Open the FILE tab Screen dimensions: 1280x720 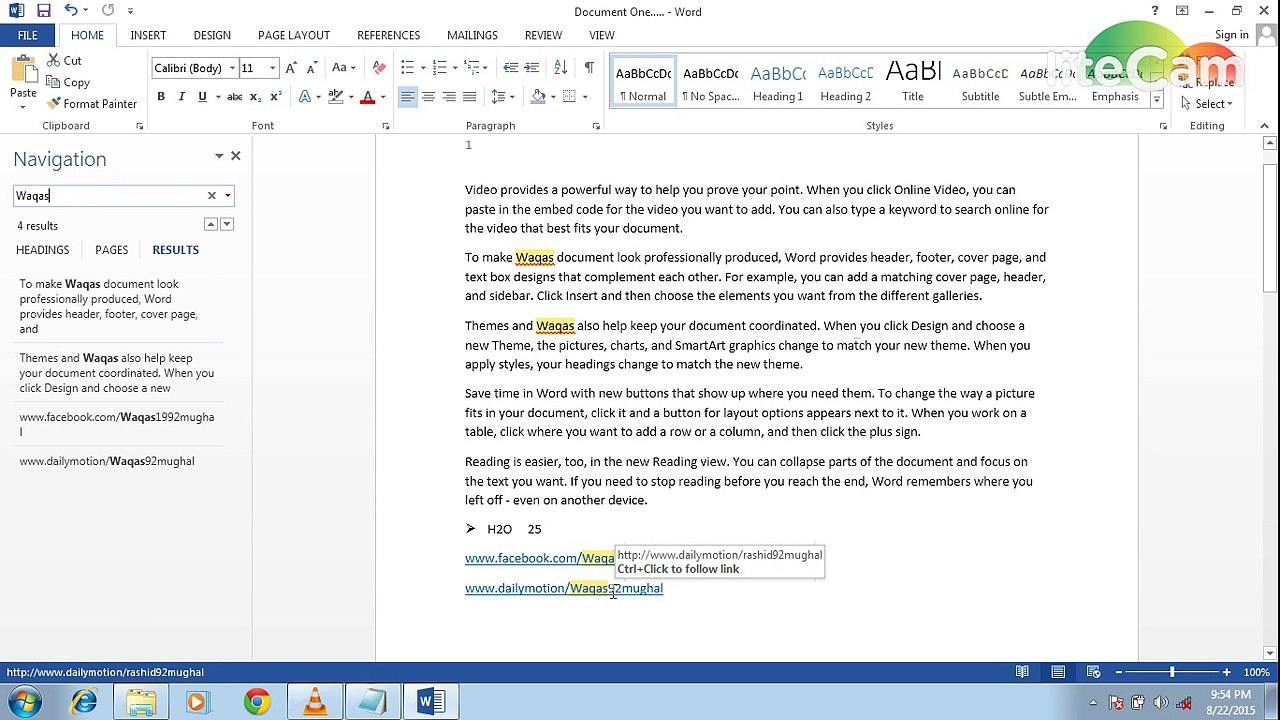click(28, 35)
